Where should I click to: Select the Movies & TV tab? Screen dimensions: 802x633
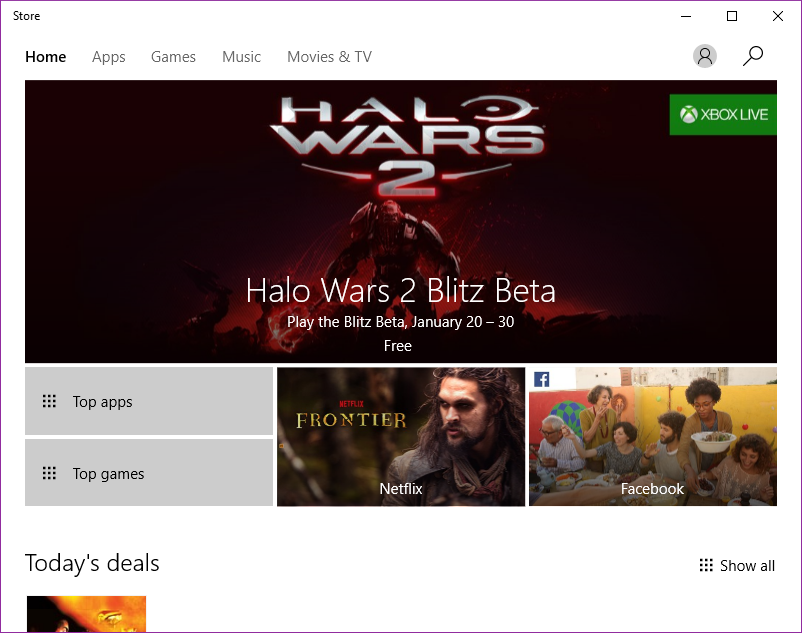(329, 57)
